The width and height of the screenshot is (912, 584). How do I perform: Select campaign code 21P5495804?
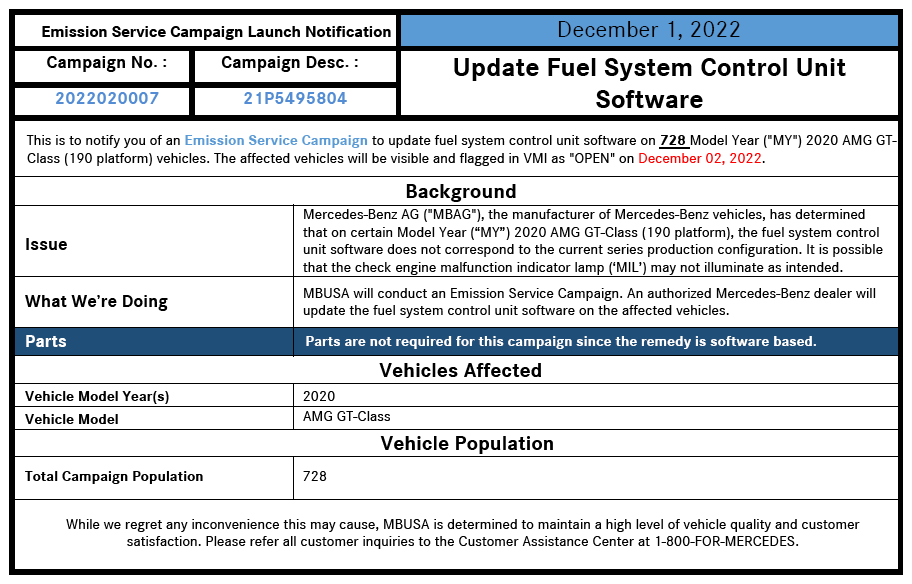tap(295, 98)
